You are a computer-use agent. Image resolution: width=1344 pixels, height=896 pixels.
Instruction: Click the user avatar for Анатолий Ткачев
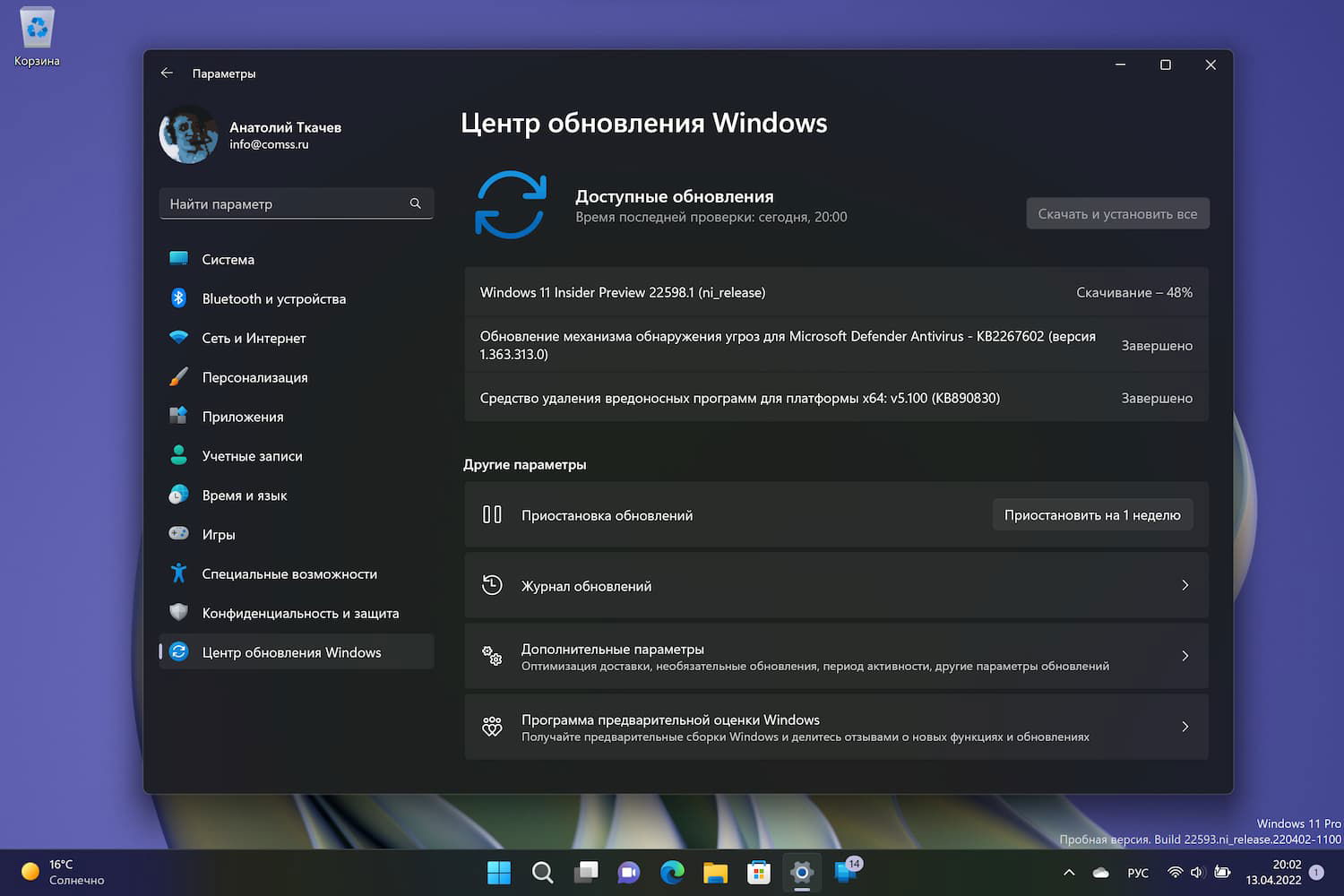(188, 134)
